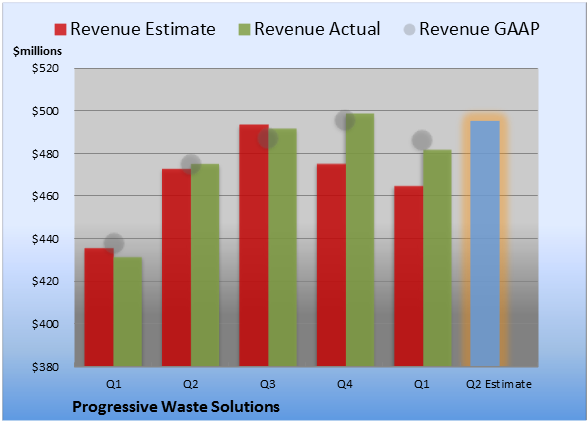Select the red estimate bar above Q3

(x=254, y=245)
